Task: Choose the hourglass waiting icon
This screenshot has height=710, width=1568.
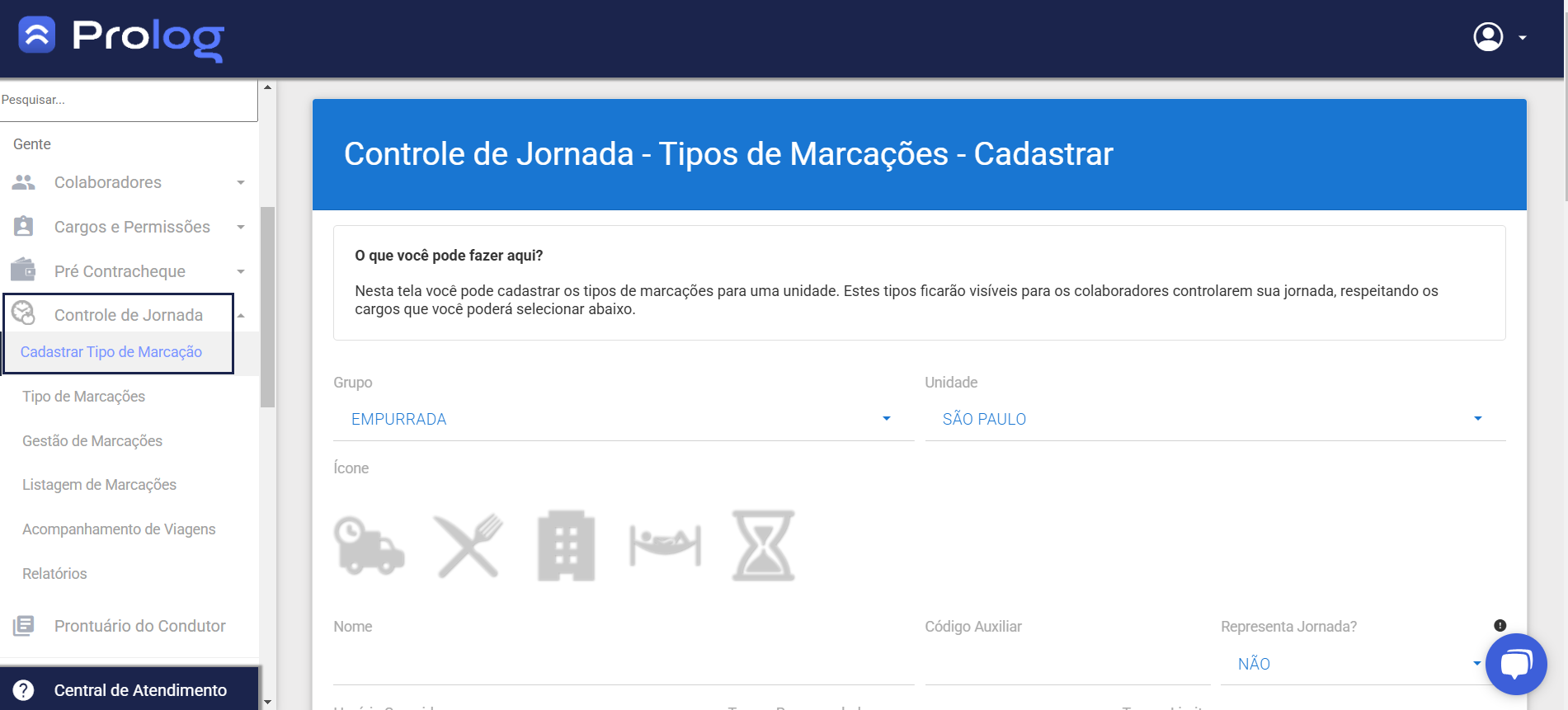Action: 763,545
